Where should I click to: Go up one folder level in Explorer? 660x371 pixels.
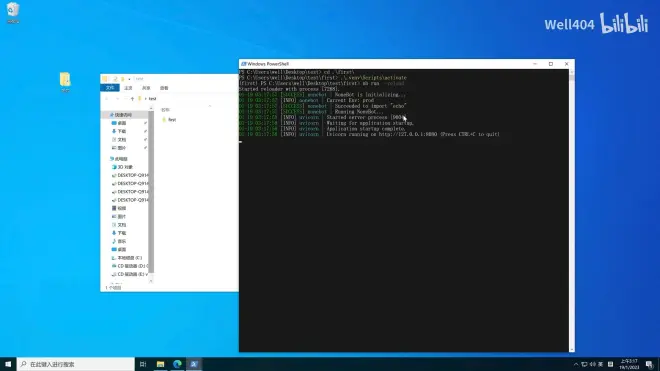132,99
